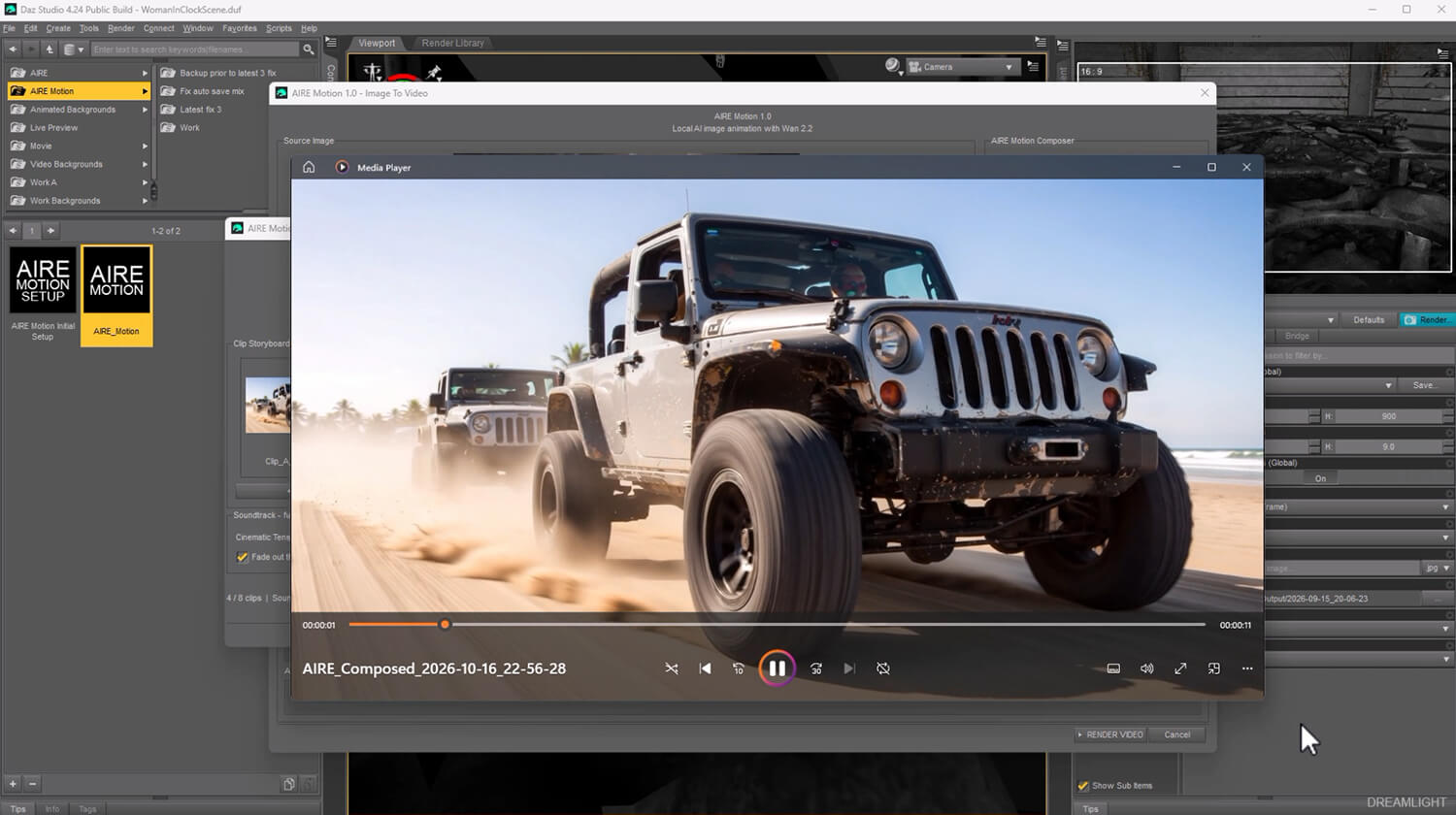Uncheck the Show Sub Items checkbox
This screenshot has width=1456, height=815.
click(1083, 786)
